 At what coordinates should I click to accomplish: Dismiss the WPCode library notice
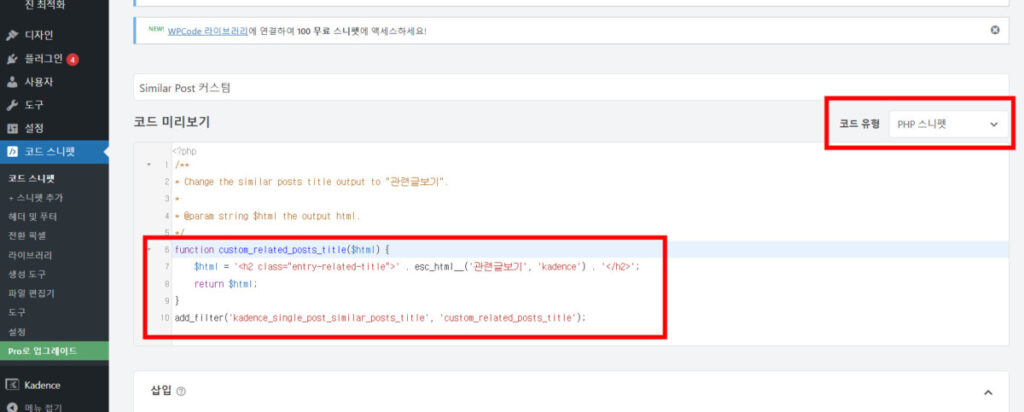pyautogui.click(x=994, y=30)
